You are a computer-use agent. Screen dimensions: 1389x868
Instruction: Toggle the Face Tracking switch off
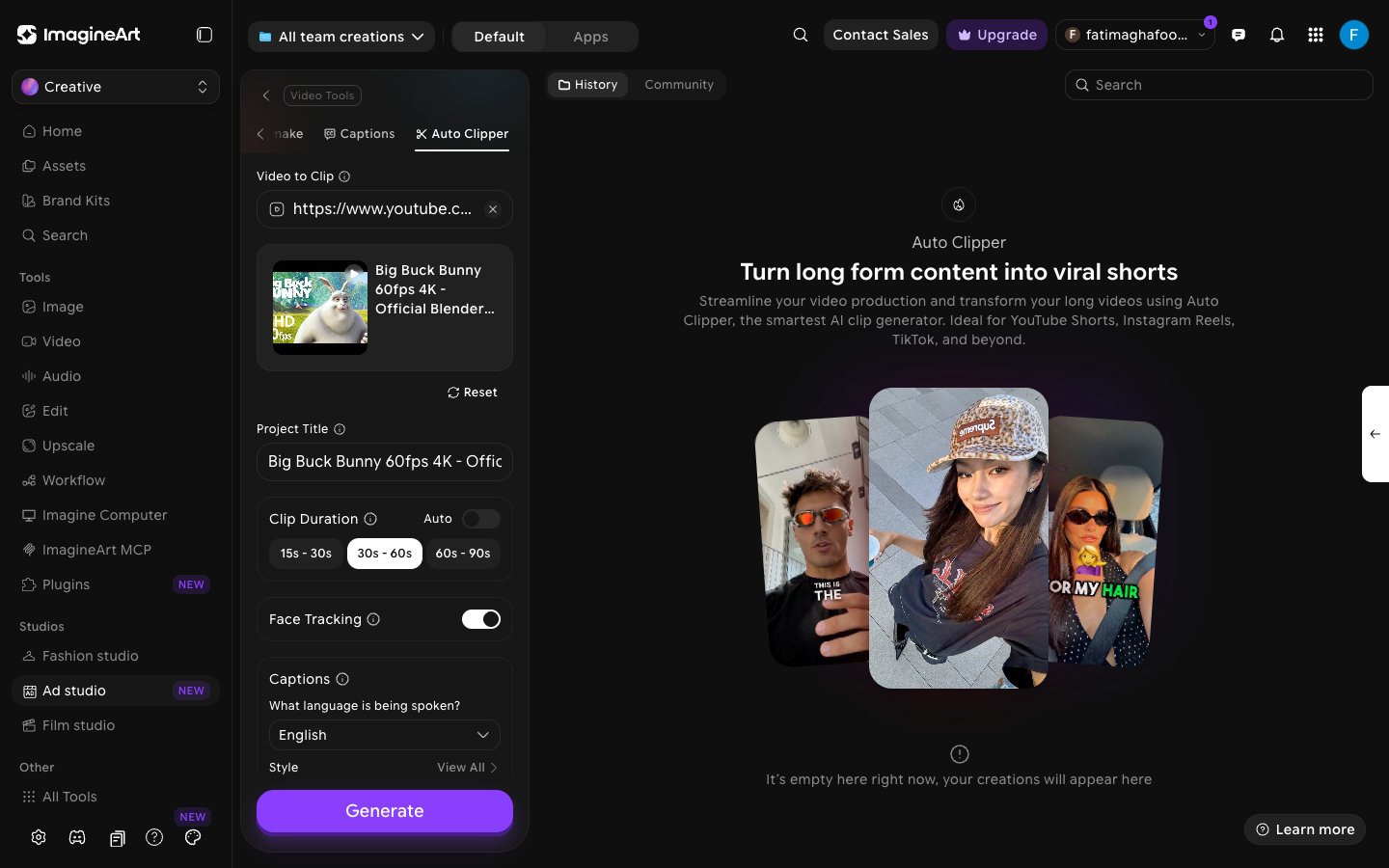pyautogui.click(x=480, y=619)
